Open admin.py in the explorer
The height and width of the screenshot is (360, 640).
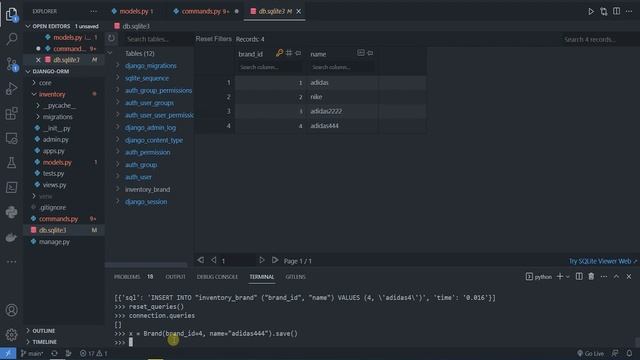click(x=56, y=140)
